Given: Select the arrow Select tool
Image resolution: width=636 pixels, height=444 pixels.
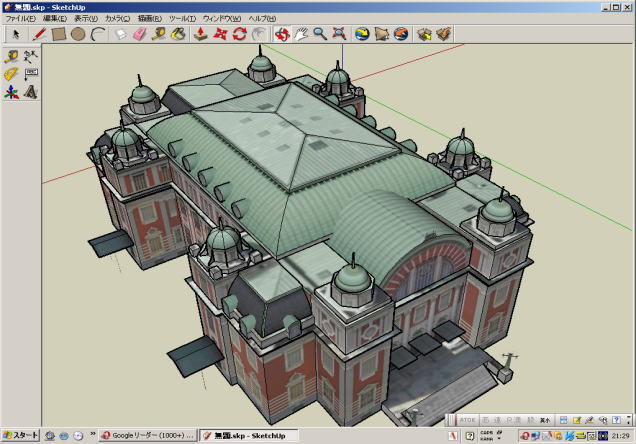Looking at the screenshot, I should pyautogui.click(x=16, y=34).
